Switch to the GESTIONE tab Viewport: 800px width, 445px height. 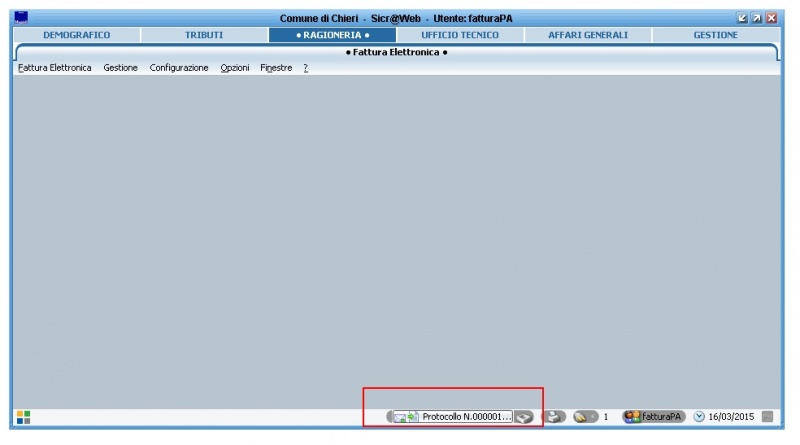tap(715, 35)
